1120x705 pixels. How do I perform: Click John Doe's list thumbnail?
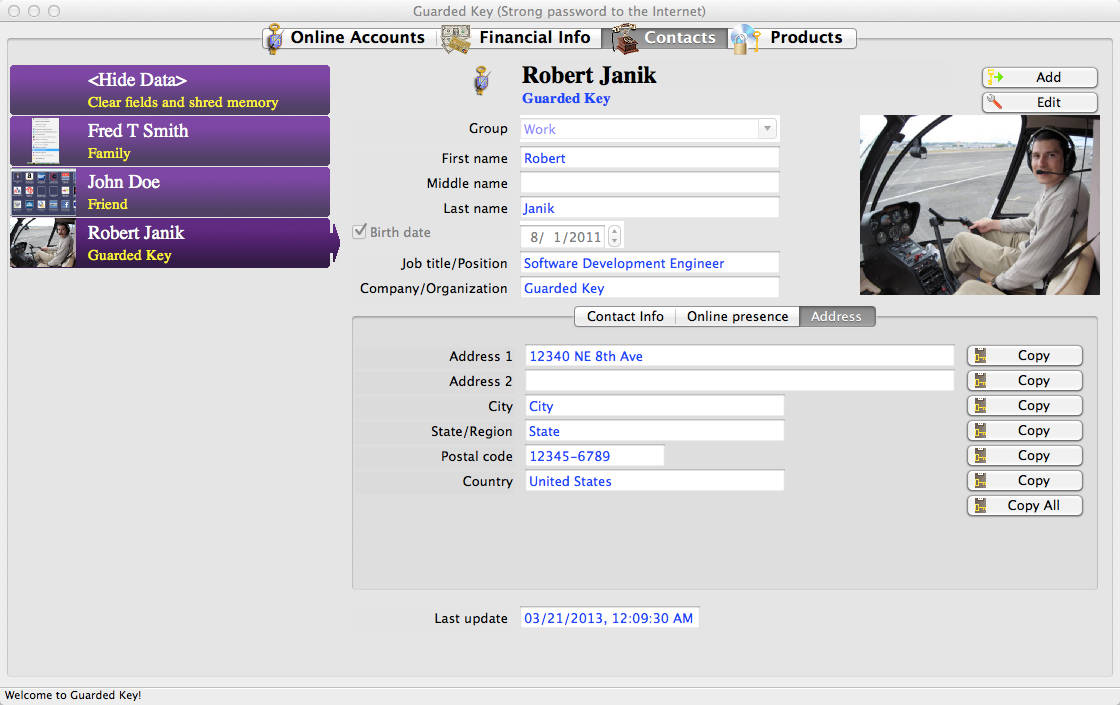click(x=44, y=192)
